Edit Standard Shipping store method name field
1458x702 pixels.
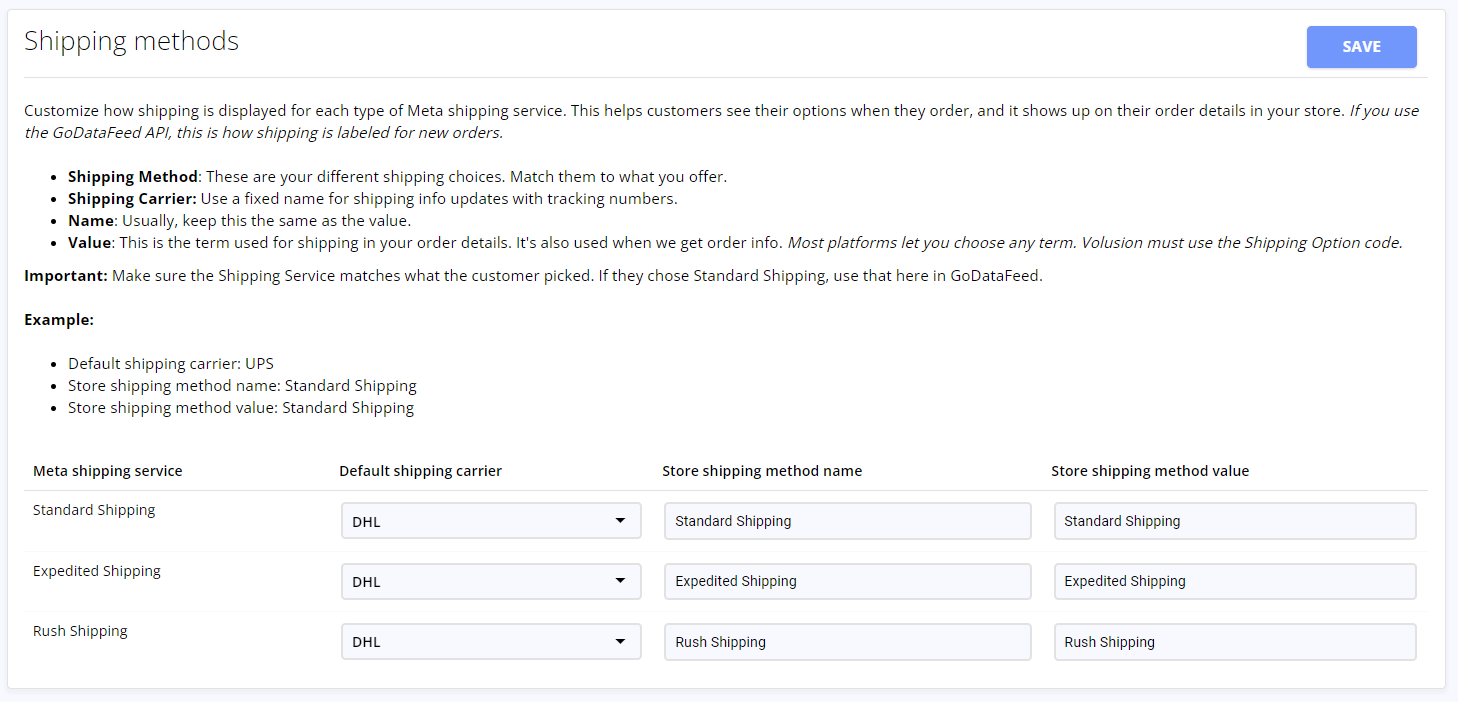(847, 521)
